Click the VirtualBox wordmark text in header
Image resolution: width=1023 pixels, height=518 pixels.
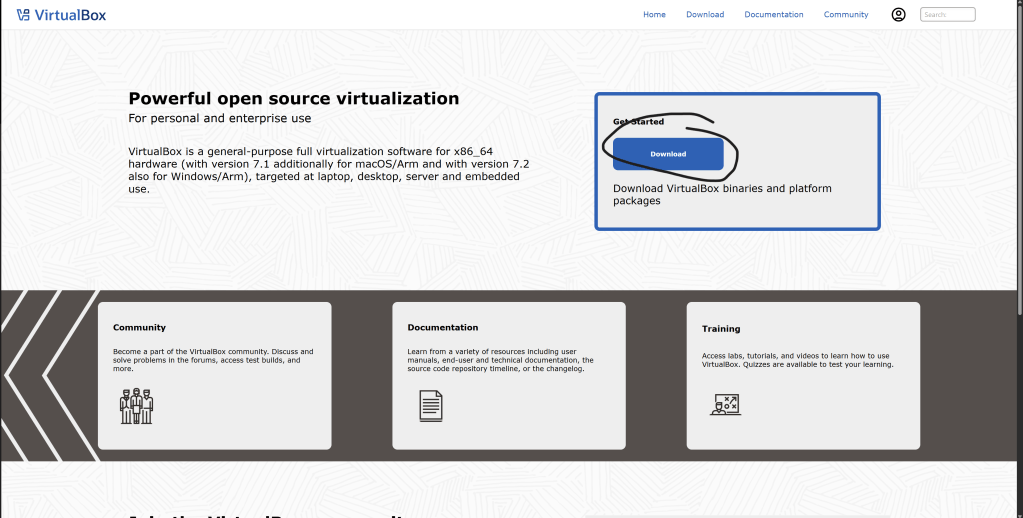click(70, 15)
